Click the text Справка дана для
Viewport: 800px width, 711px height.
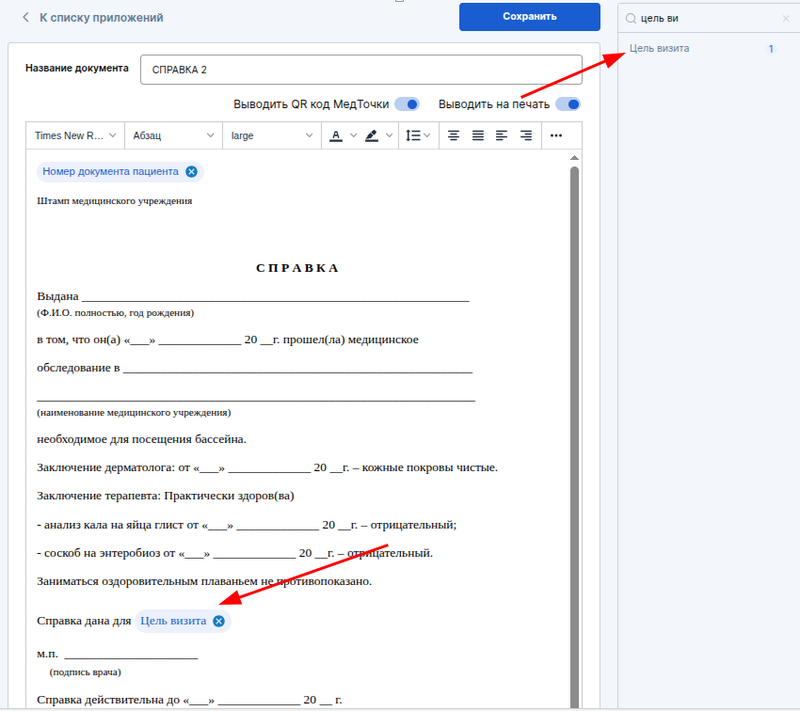point(84,621)
